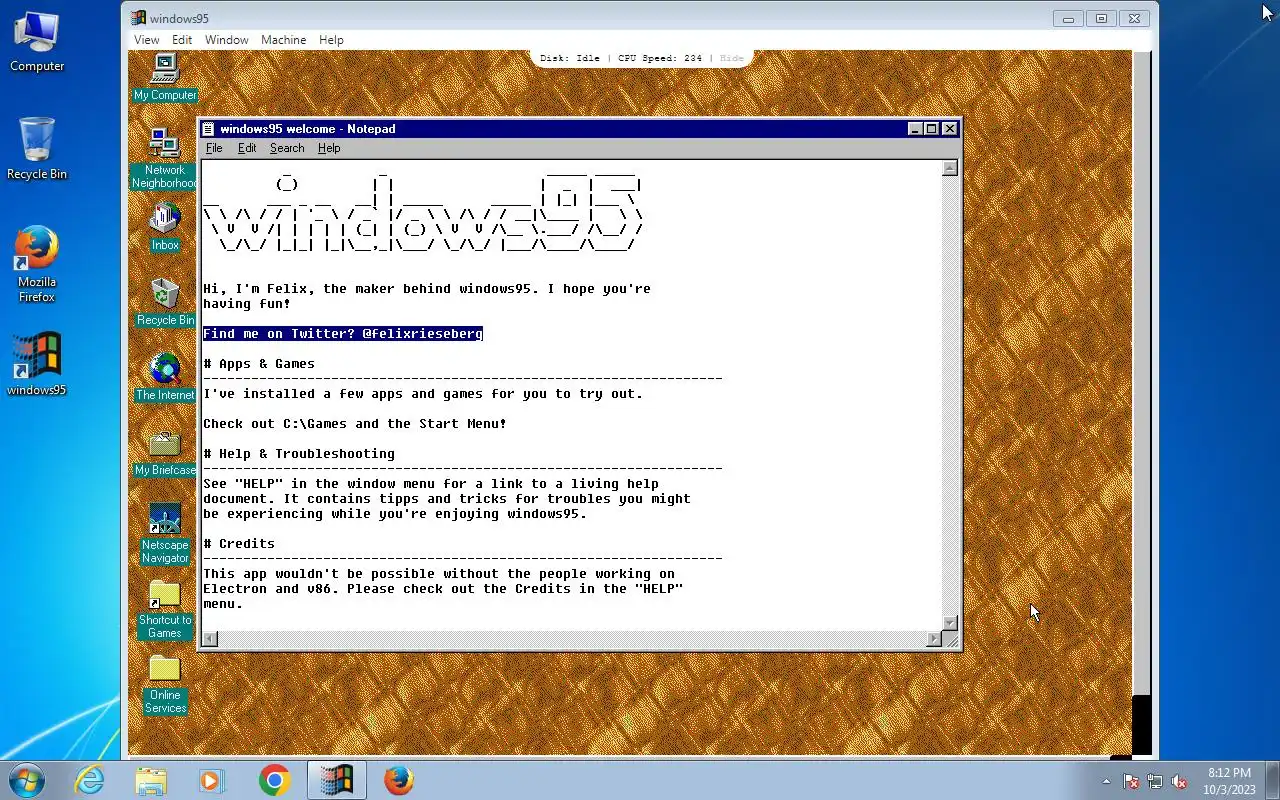
Task: Close the Notepad window
Action: tap(950, 128)
